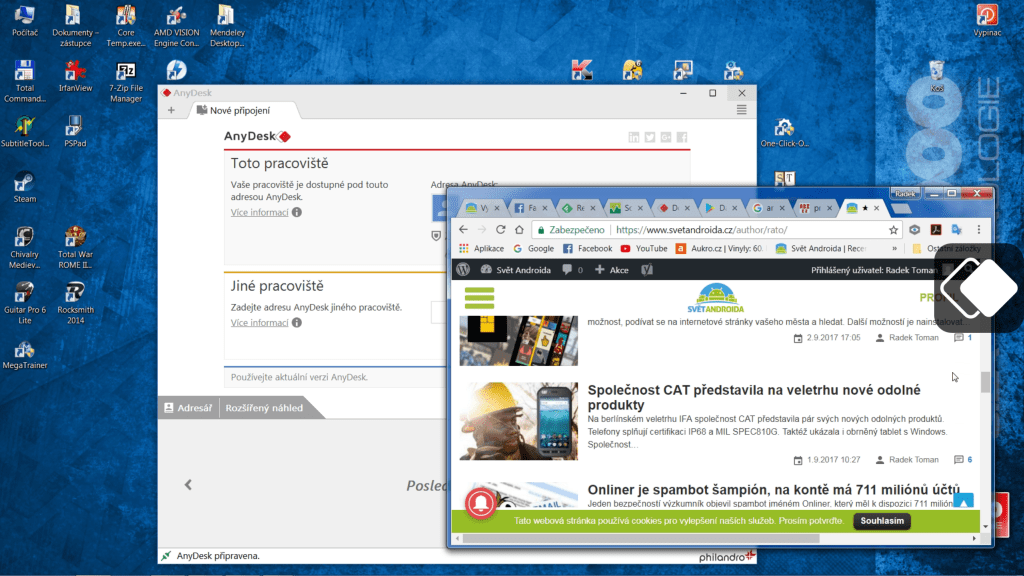Viewport: 1024px width, 576px height.
Task: Launch SubtitleTool desktop icon
Action: pyautogui.click(x=25, y=131)
